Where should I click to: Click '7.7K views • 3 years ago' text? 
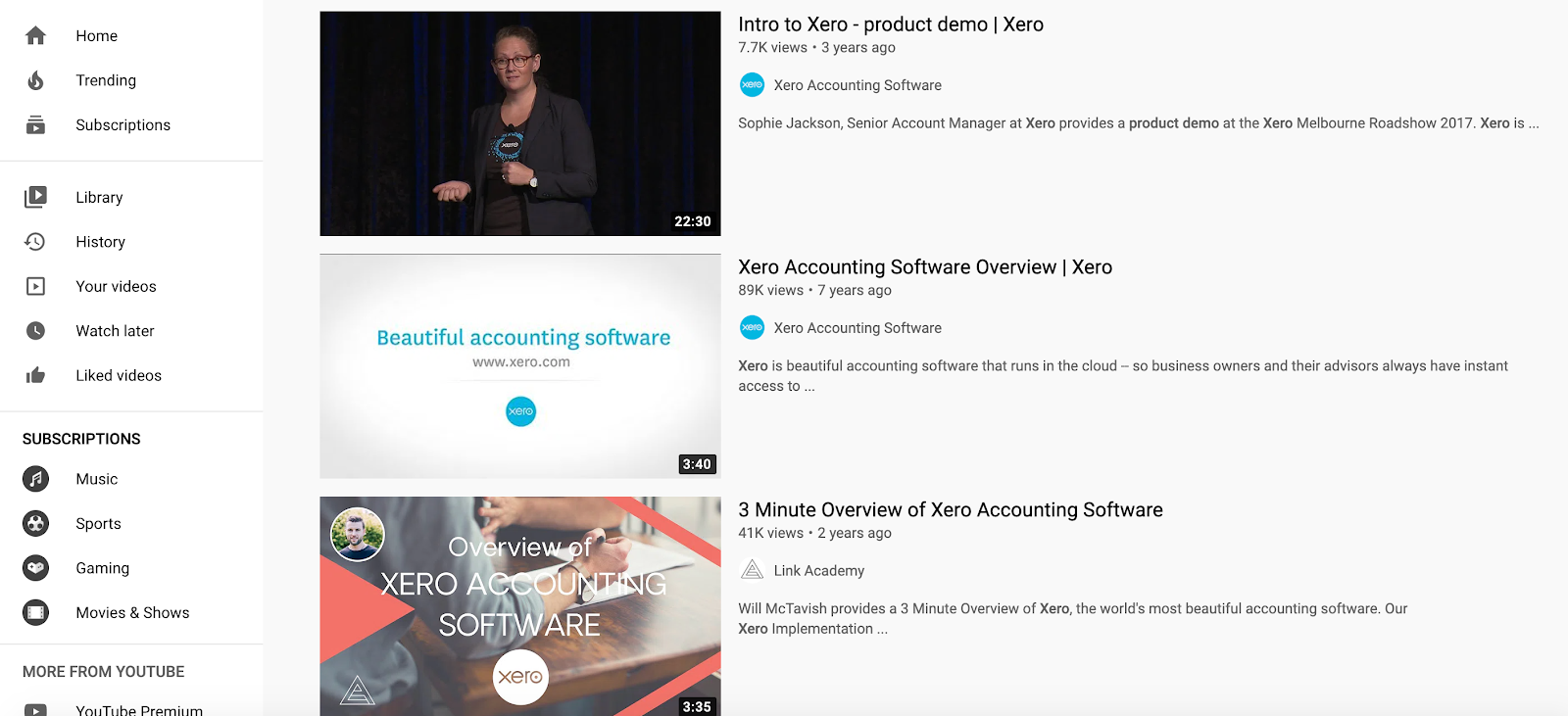(x=816, y=47)
